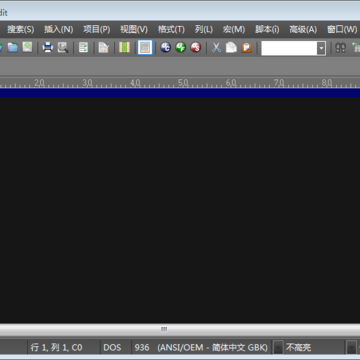Image resolution: width=360 pixels, height=360 pixels.
Task: Click the blue open-folder toolbar icon
Action: tap(13, 47)
